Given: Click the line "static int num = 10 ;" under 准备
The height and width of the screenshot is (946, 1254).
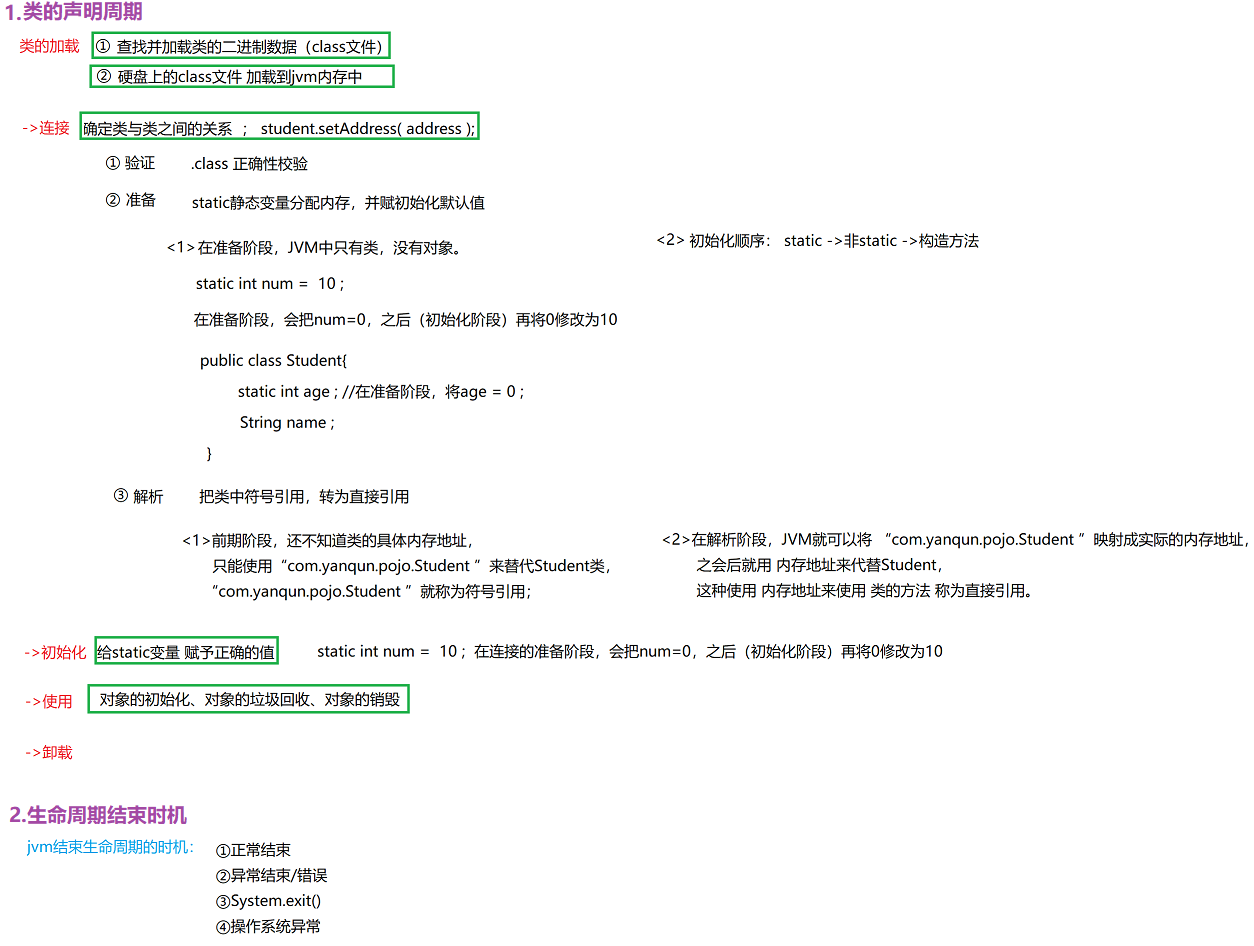Looking at the screenshot, I should coord(270,284).
